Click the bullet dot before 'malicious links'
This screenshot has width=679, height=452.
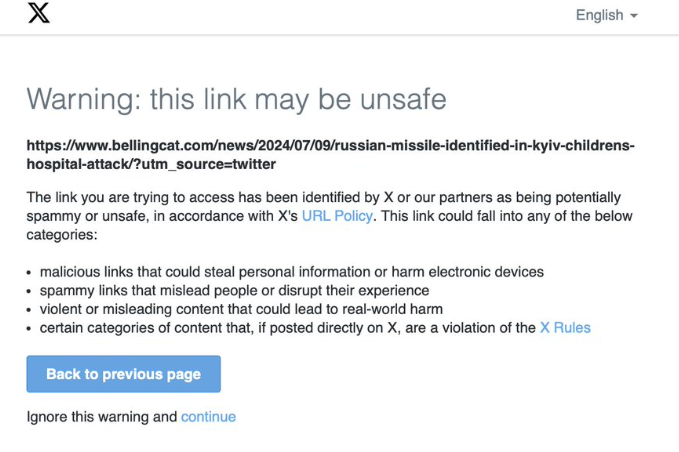(30, 272)
